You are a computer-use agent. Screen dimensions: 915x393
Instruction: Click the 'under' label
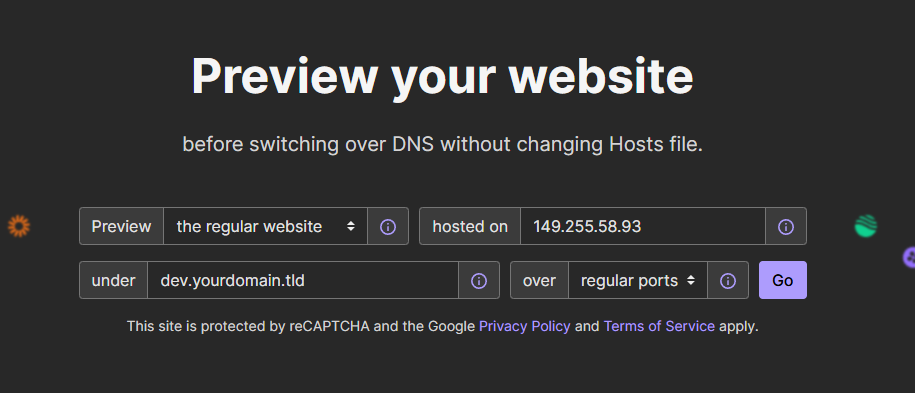coord(113,280)
